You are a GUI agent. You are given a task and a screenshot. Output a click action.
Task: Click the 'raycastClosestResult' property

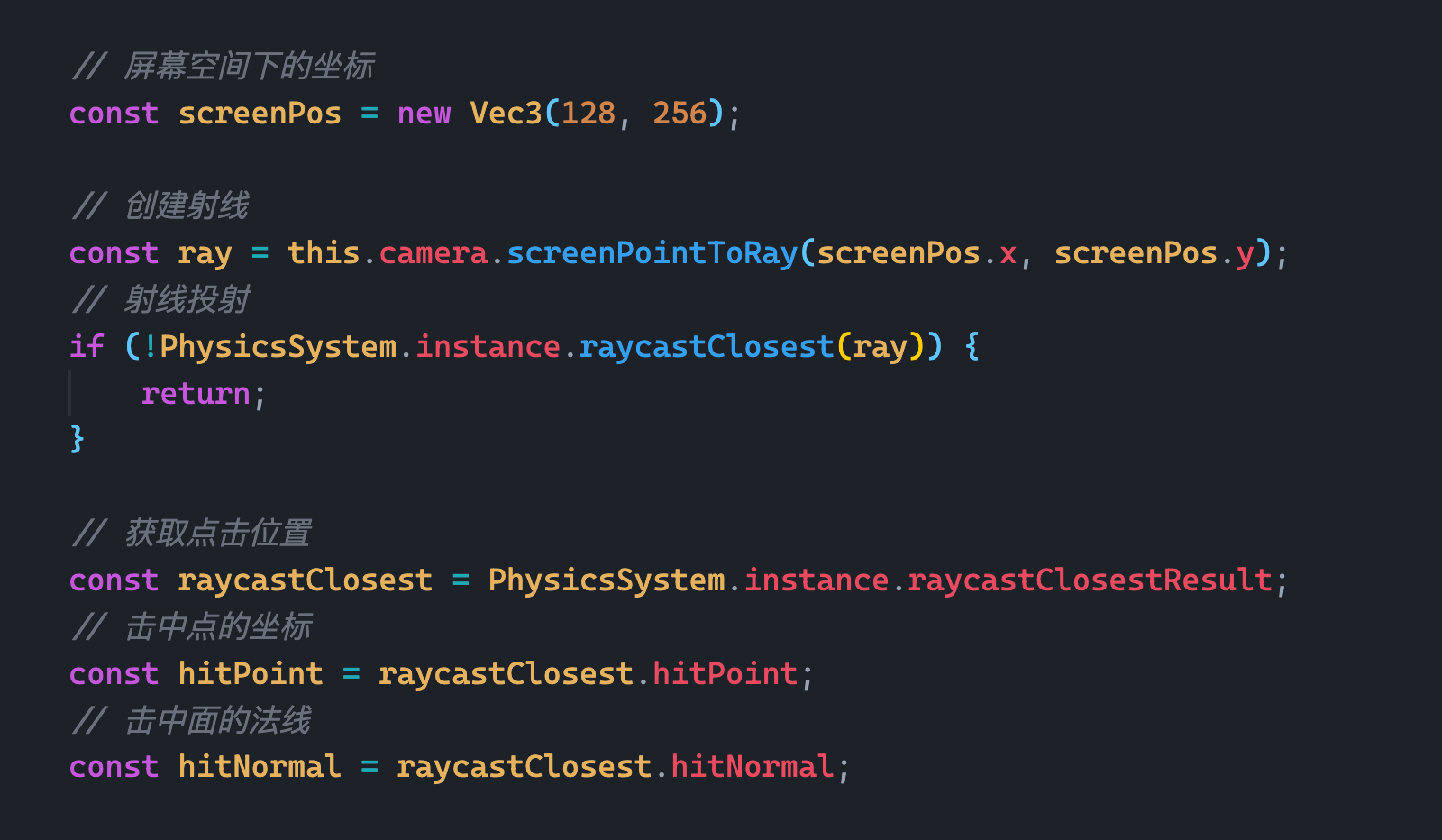click(x=1090, y=580)
